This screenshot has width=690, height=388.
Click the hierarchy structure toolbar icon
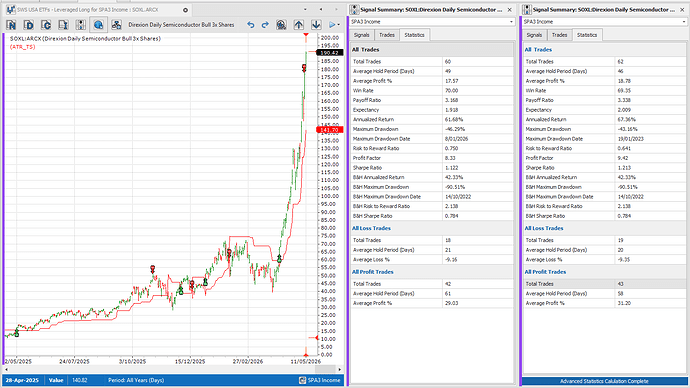coord(116,25)
